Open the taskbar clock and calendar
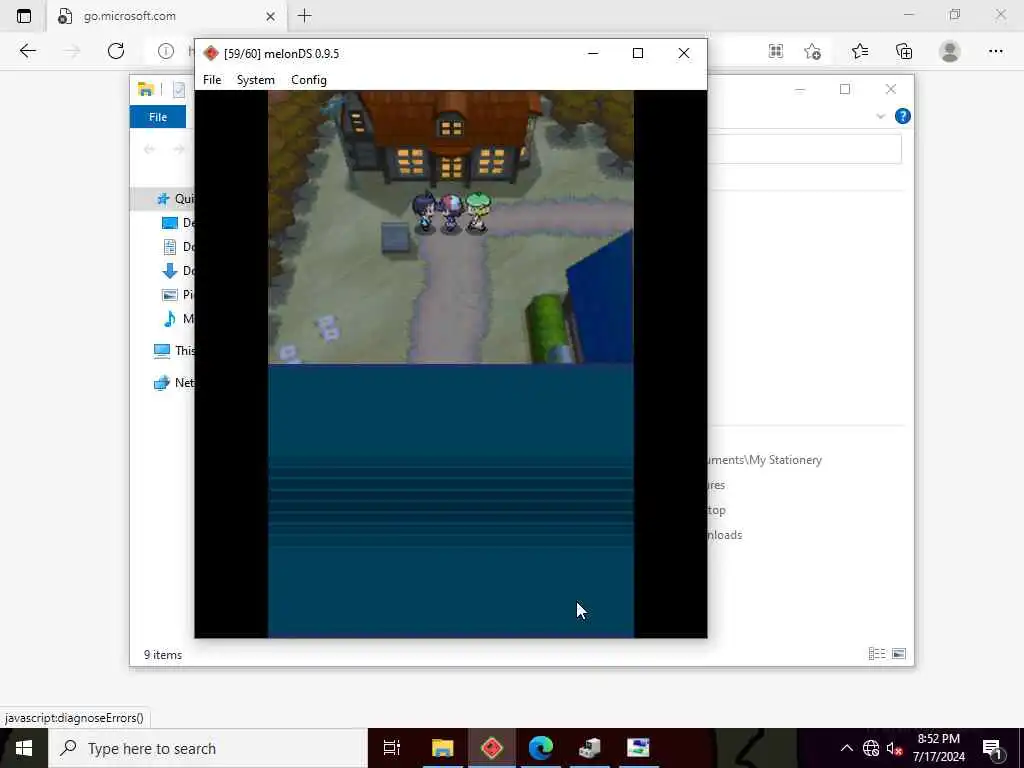1024x768 pixels. click(x=938, y=748)
